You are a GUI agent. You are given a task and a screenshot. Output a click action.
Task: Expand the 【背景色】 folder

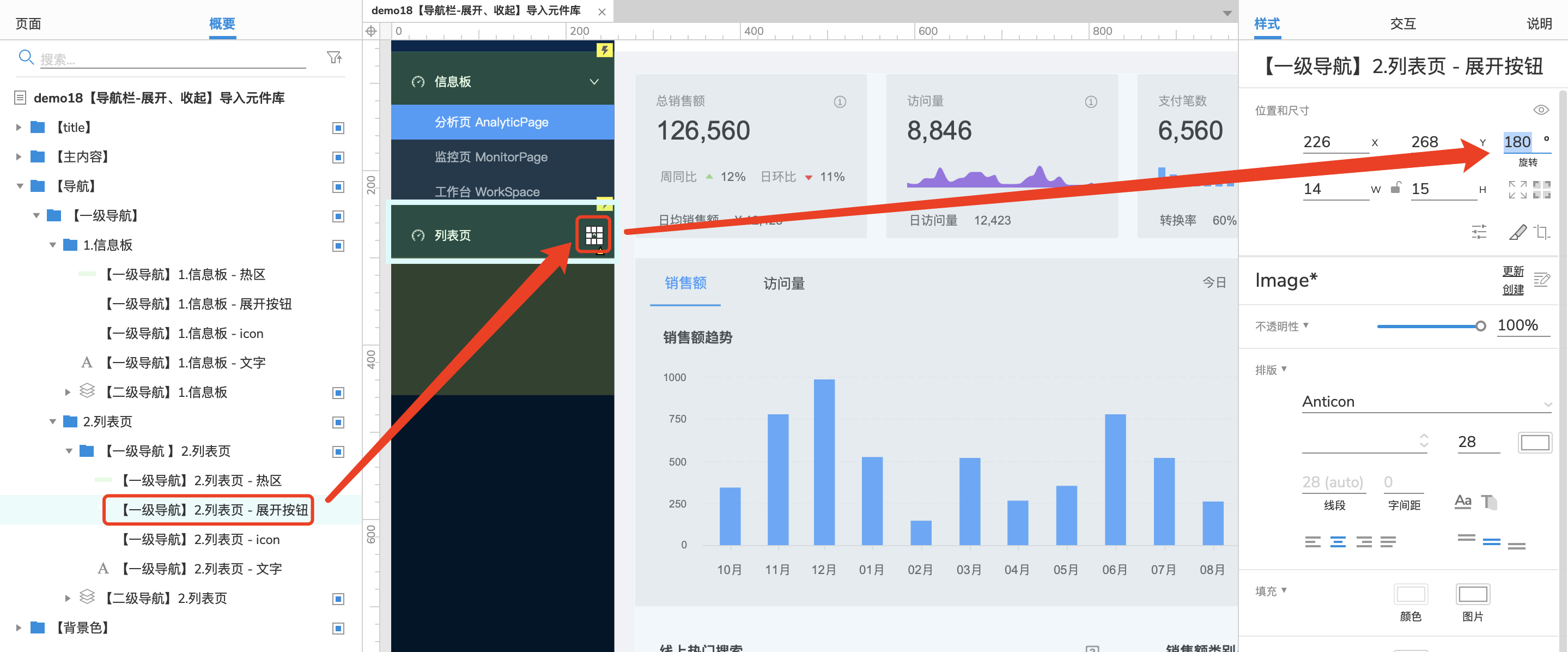(19, 627)
